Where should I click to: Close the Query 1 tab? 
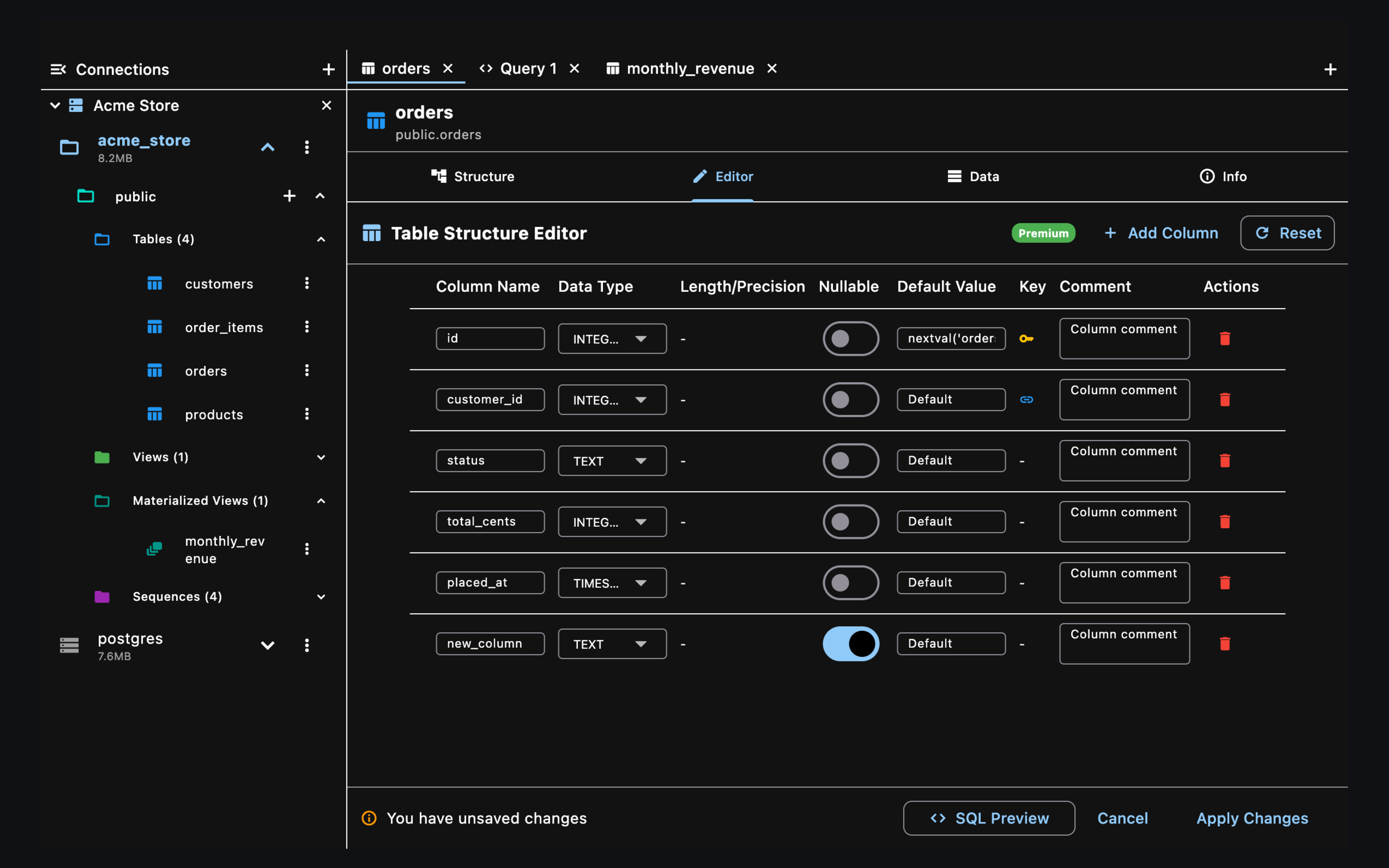(x=574, y=69)
